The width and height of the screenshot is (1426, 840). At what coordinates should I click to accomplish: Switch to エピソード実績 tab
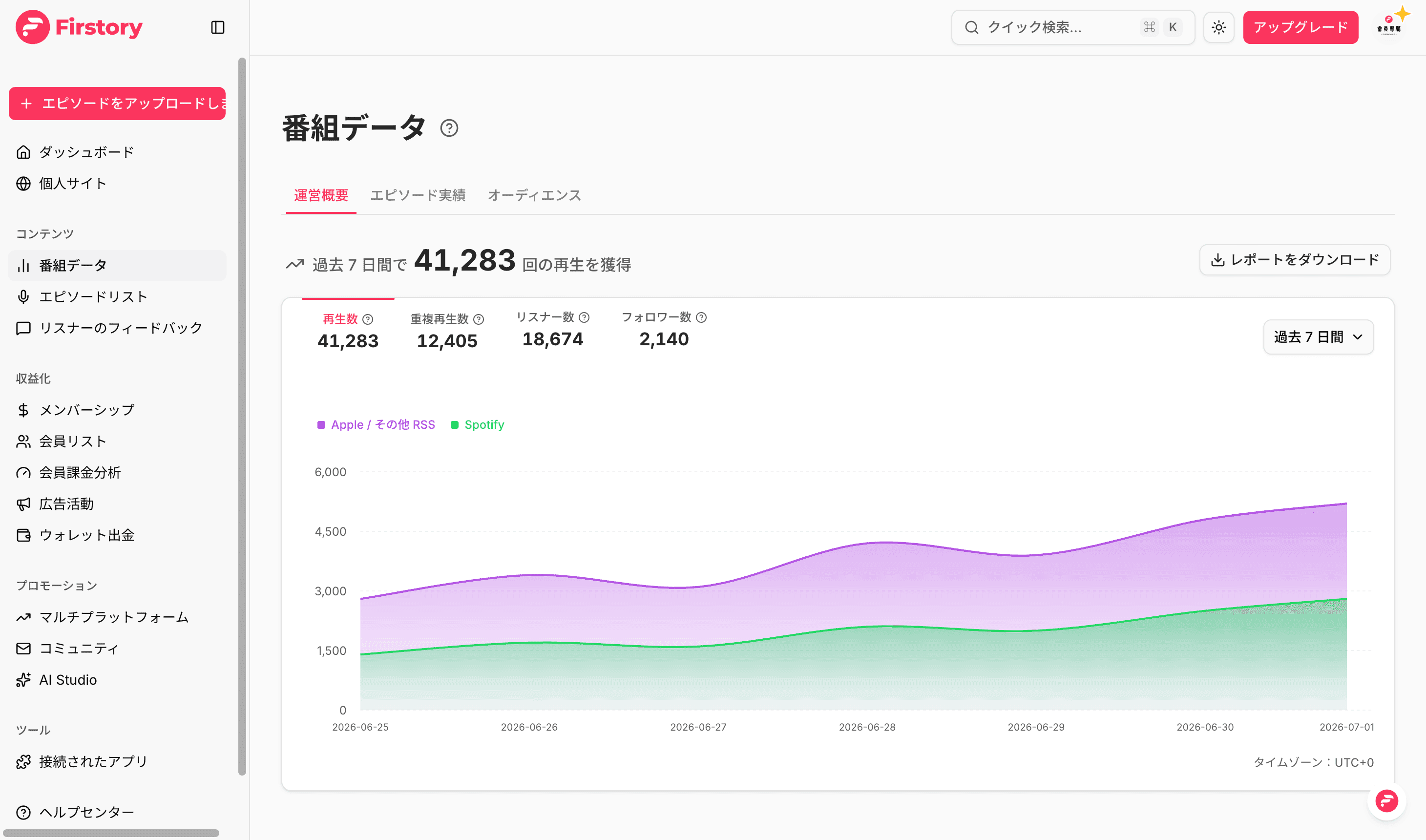pos(418,195)
